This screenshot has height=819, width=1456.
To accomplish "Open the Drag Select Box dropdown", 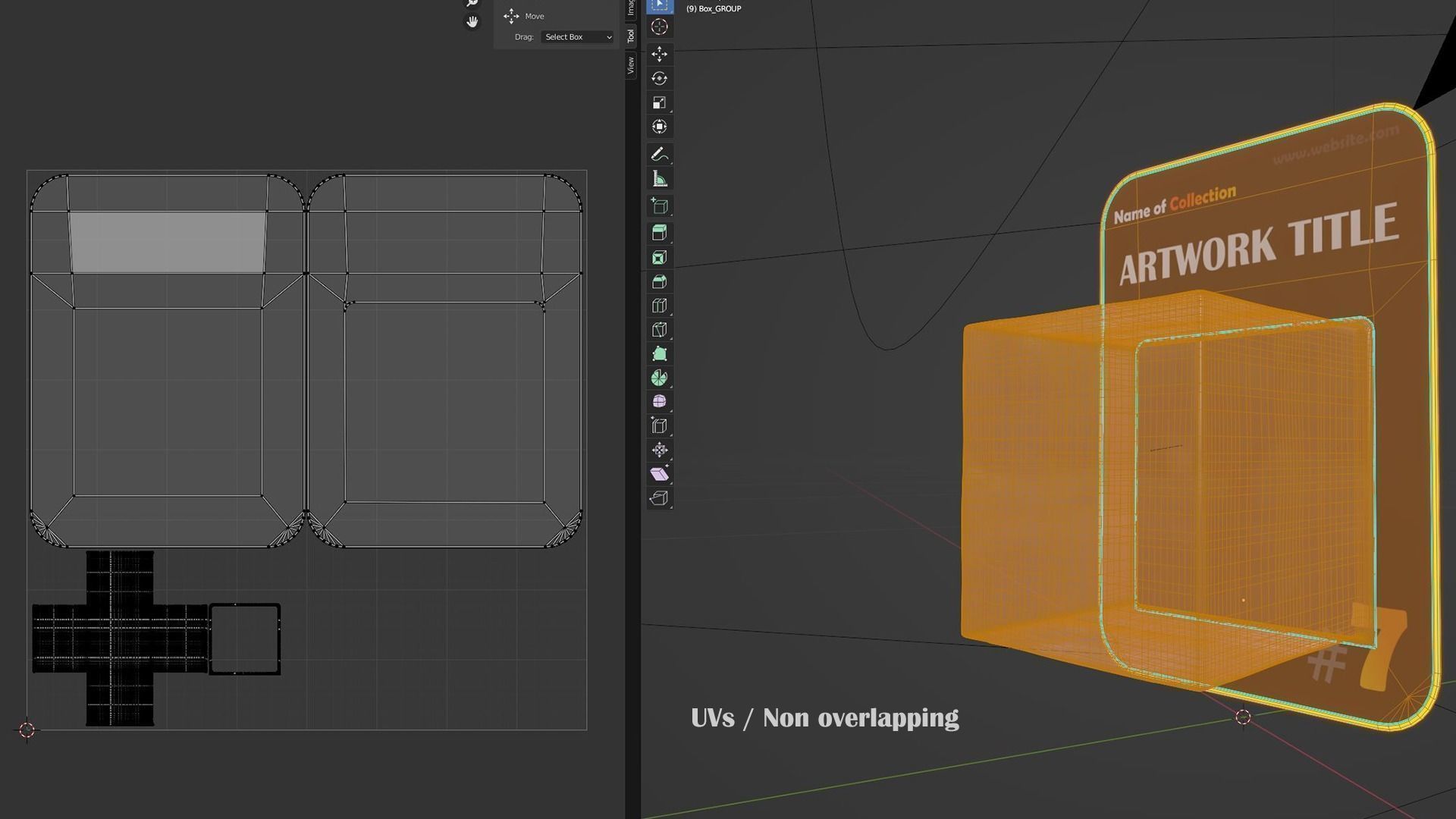I will point(577,37).
